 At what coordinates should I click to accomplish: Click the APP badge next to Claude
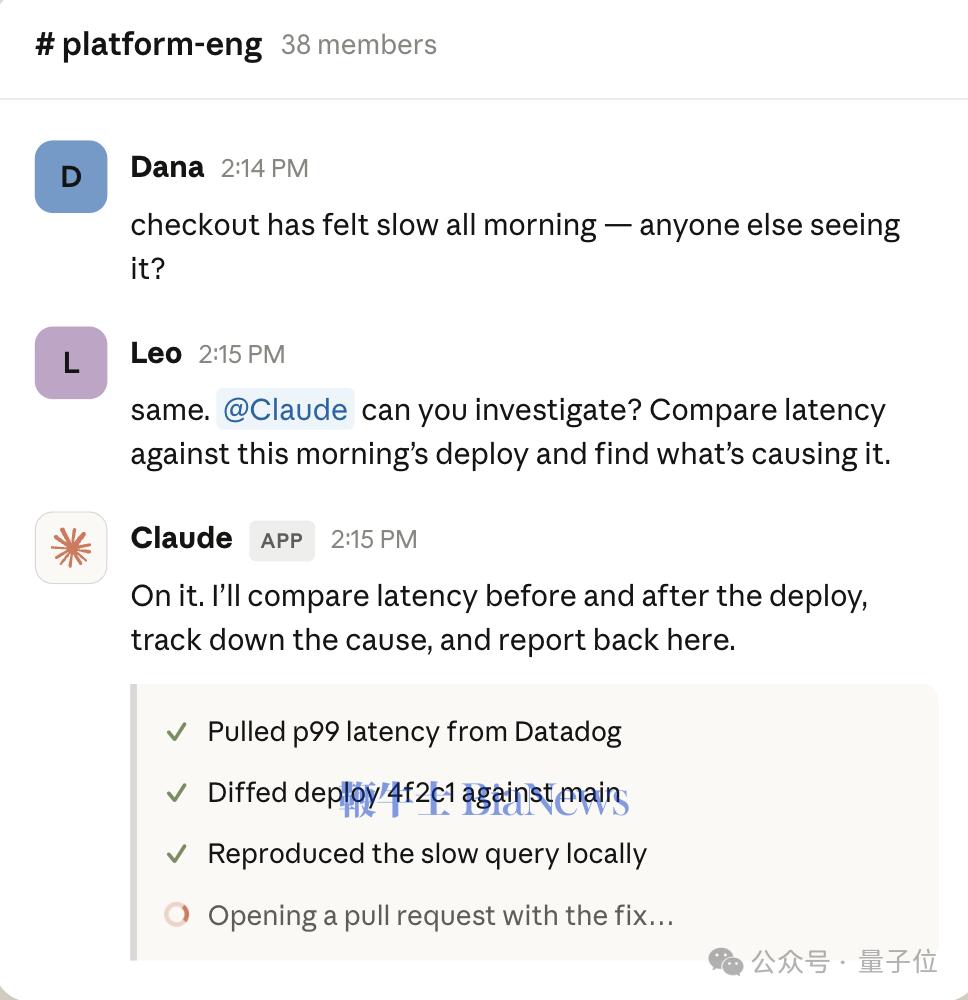(282, 541)
